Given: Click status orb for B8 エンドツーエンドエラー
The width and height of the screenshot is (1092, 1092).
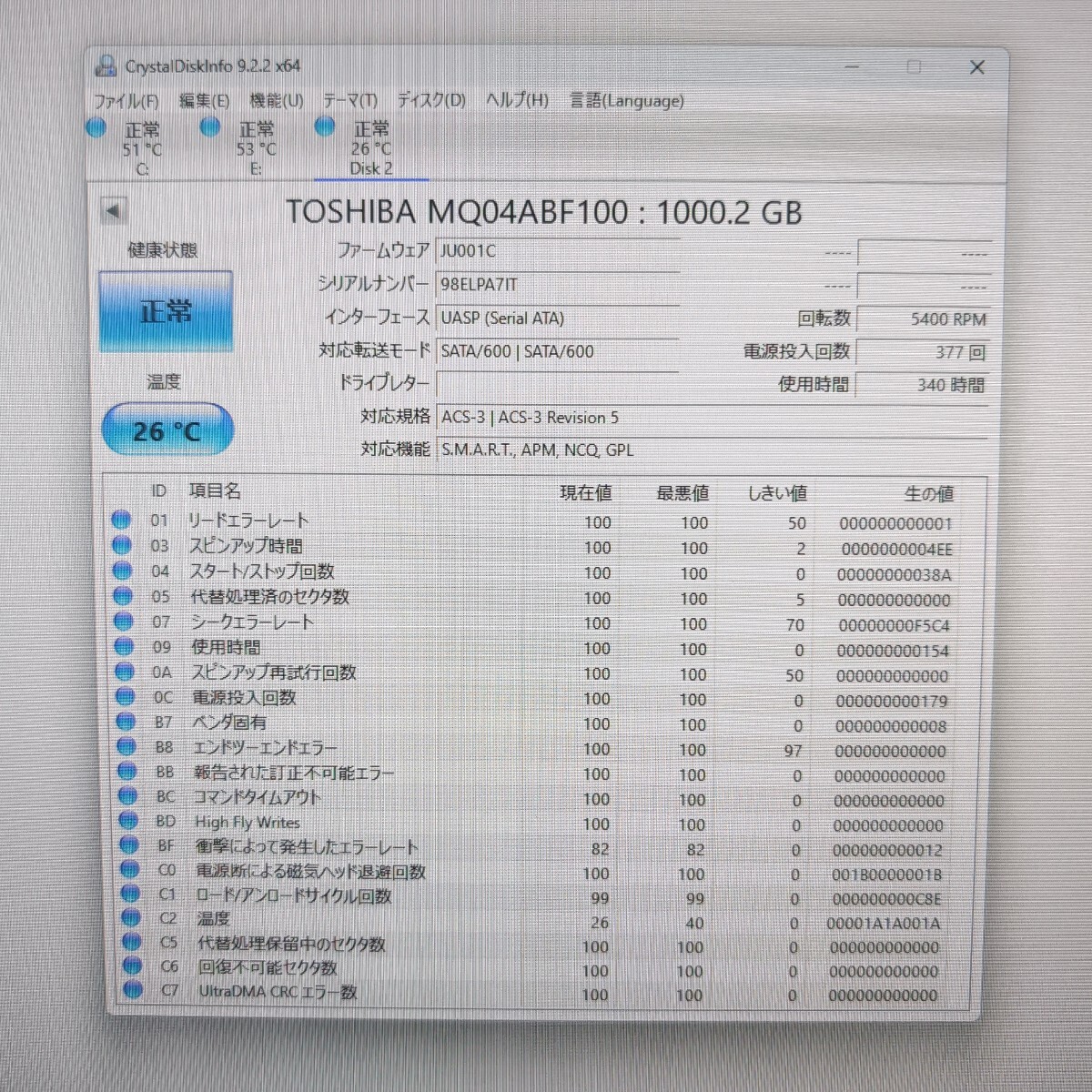Looking at the screenshot, I should click(126, 747).
